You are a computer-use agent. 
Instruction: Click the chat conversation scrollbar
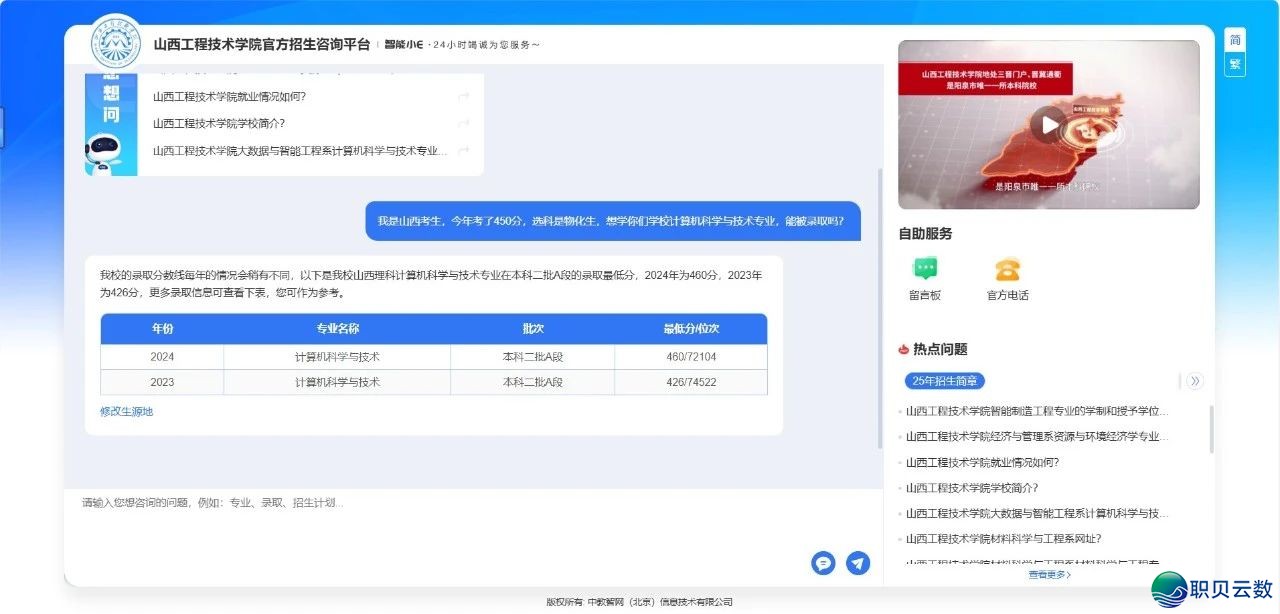tap(879, 308)
